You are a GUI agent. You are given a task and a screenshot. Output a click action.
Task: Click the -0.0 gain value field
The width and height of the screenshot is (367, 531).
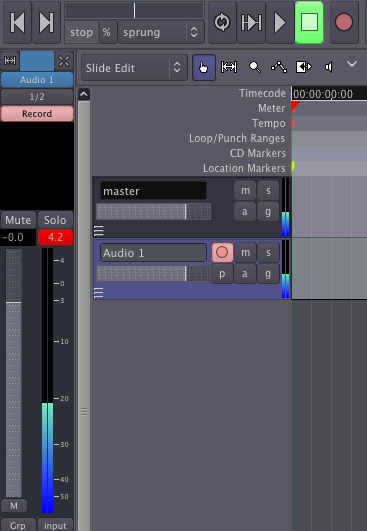click(x=18, y=237)
